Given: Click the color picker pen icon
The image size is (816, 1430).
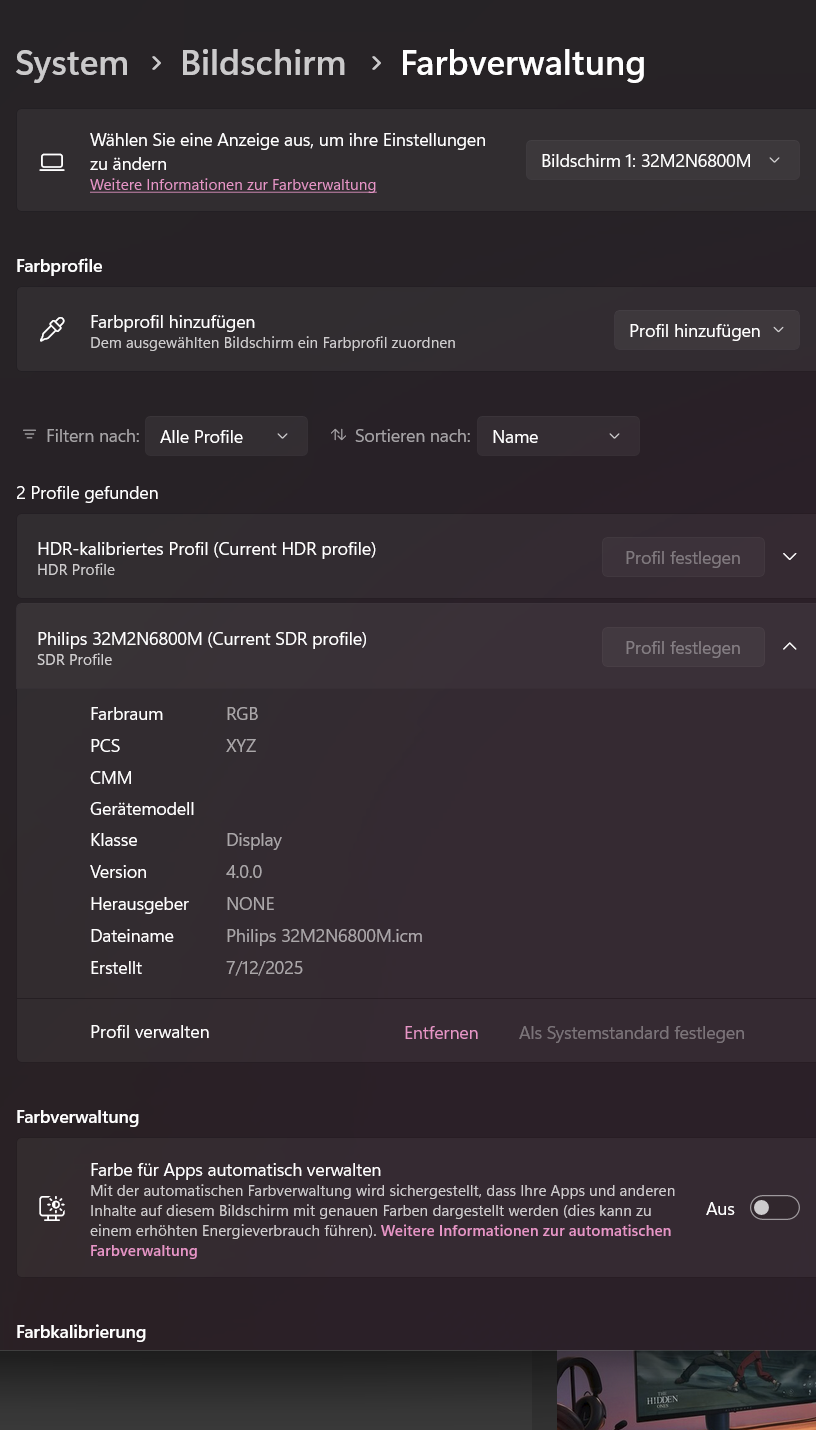Looking at the screenshot, I should pos(52,330).
